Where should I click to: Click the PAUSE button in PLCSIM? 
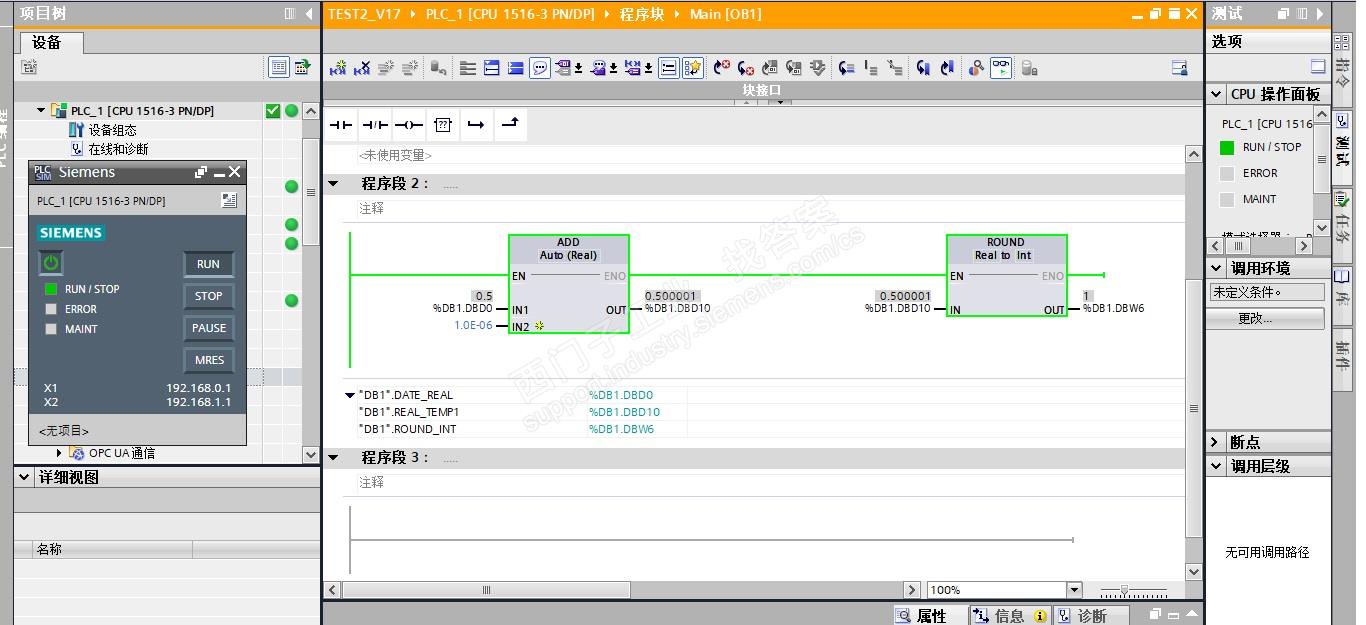click(x=208, y=328)
